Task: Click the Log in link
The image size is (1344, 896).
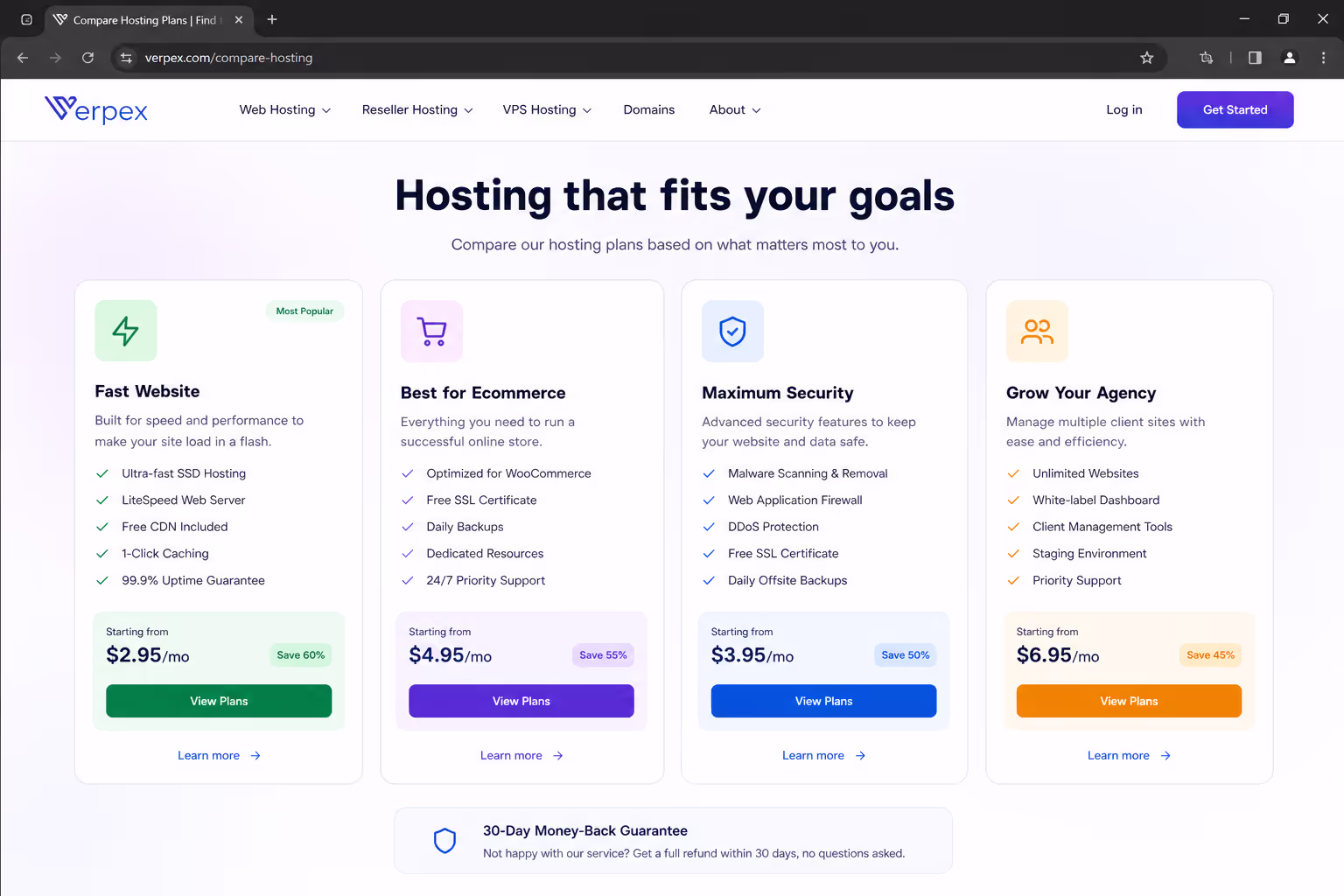Action: [1124, 109]
